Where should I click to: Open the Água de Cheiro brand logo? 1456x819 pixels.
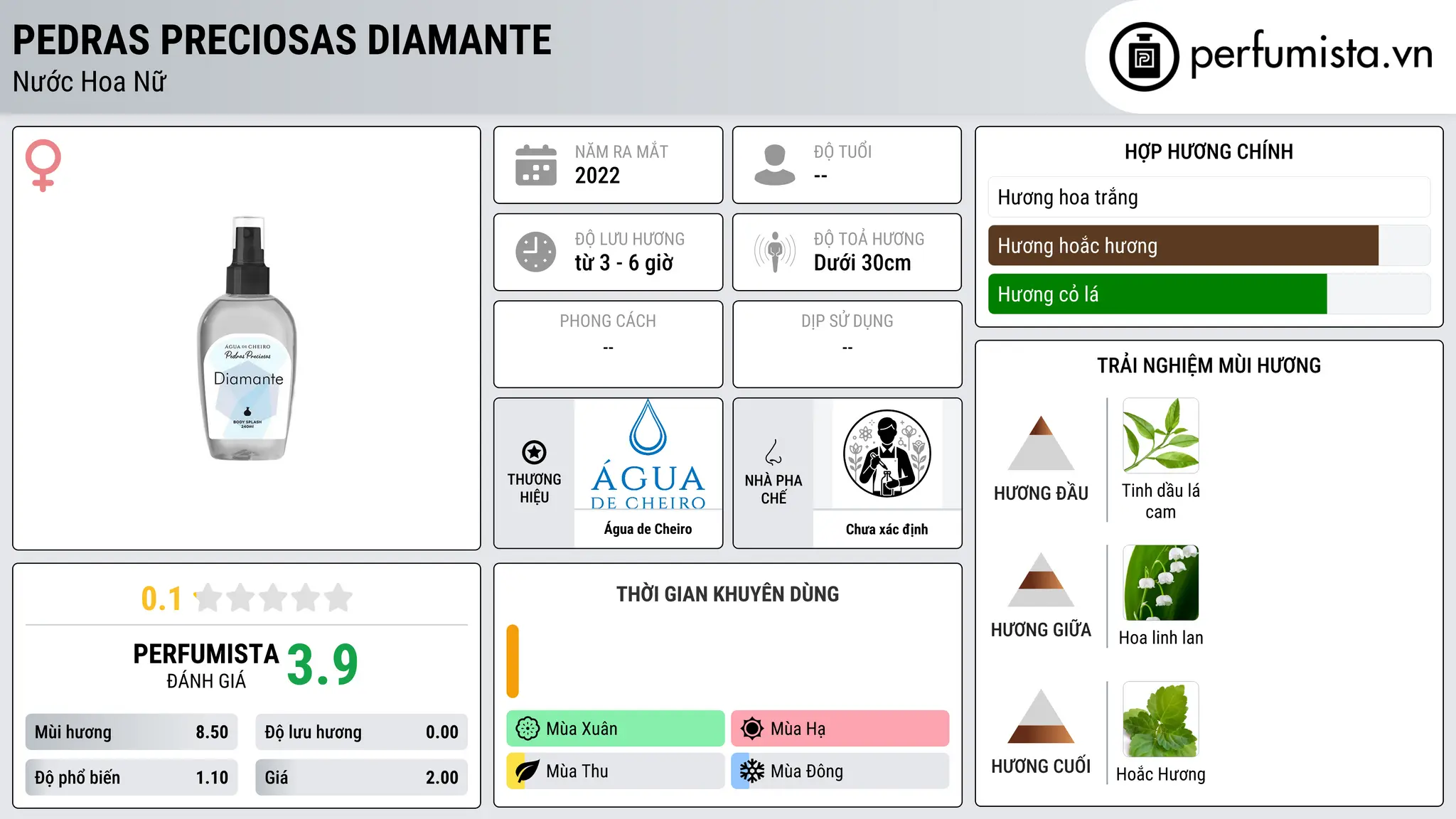click(648, 454)
